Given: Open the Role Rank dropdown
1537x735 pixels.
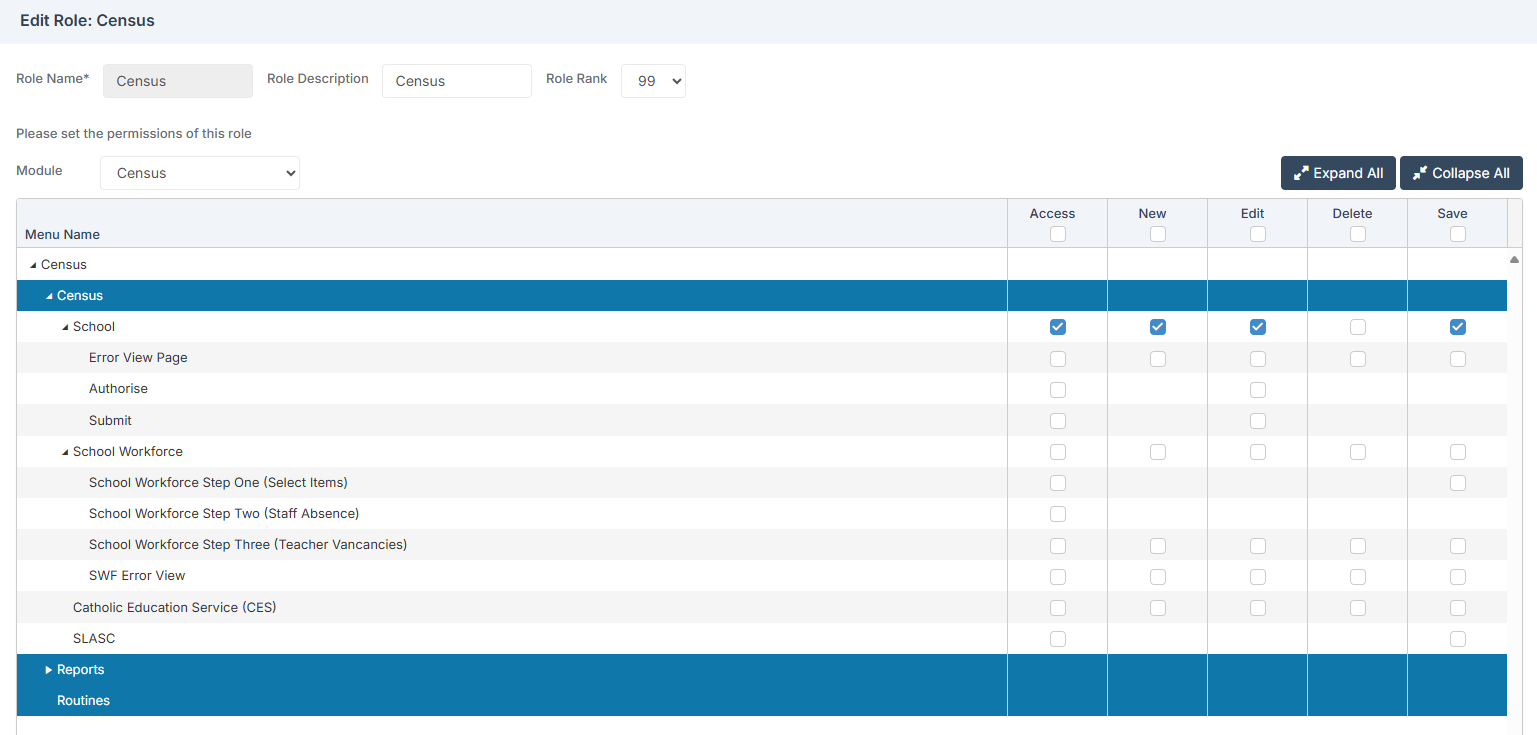Looking at the screenshot, I should pos(653,81).
